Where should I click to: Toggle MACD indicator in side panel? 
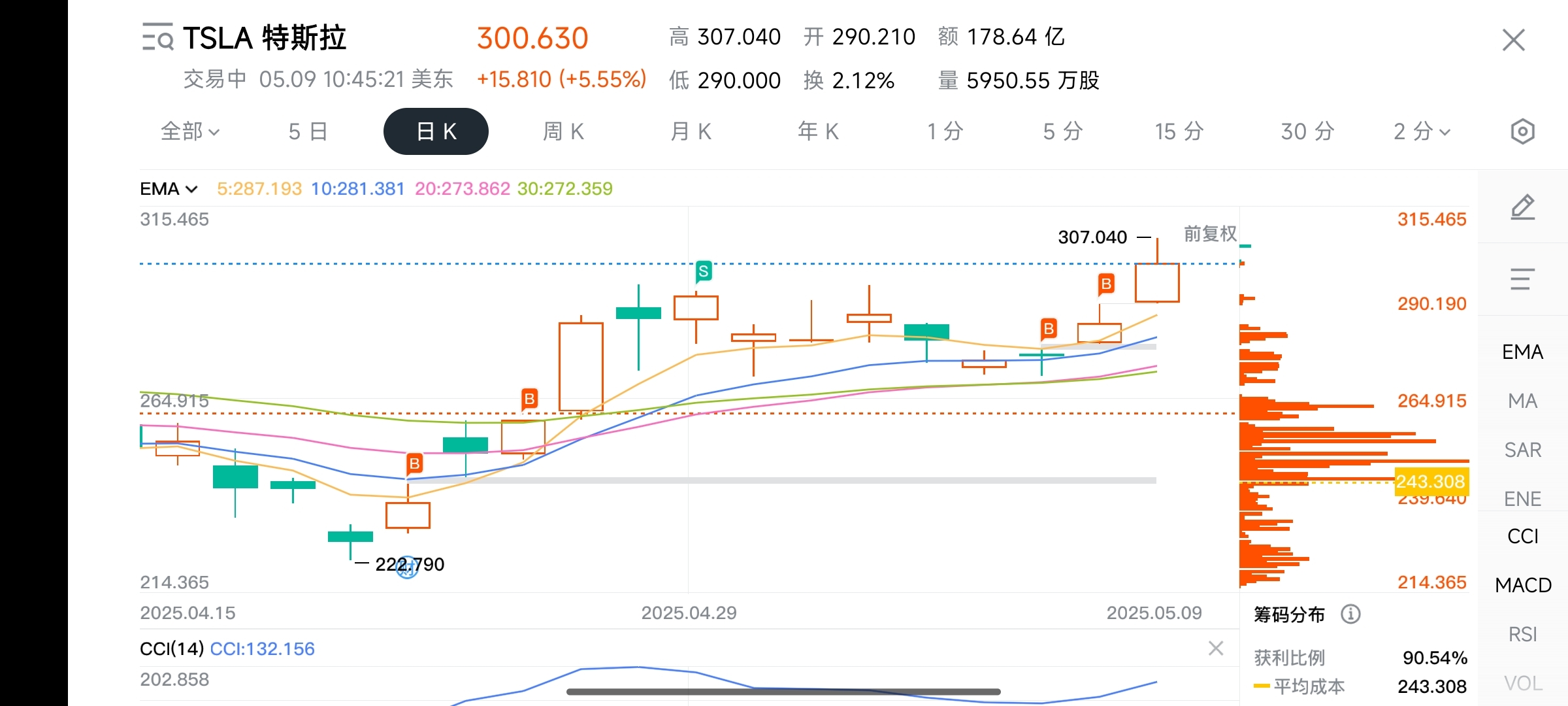(x=1523, y=585)
